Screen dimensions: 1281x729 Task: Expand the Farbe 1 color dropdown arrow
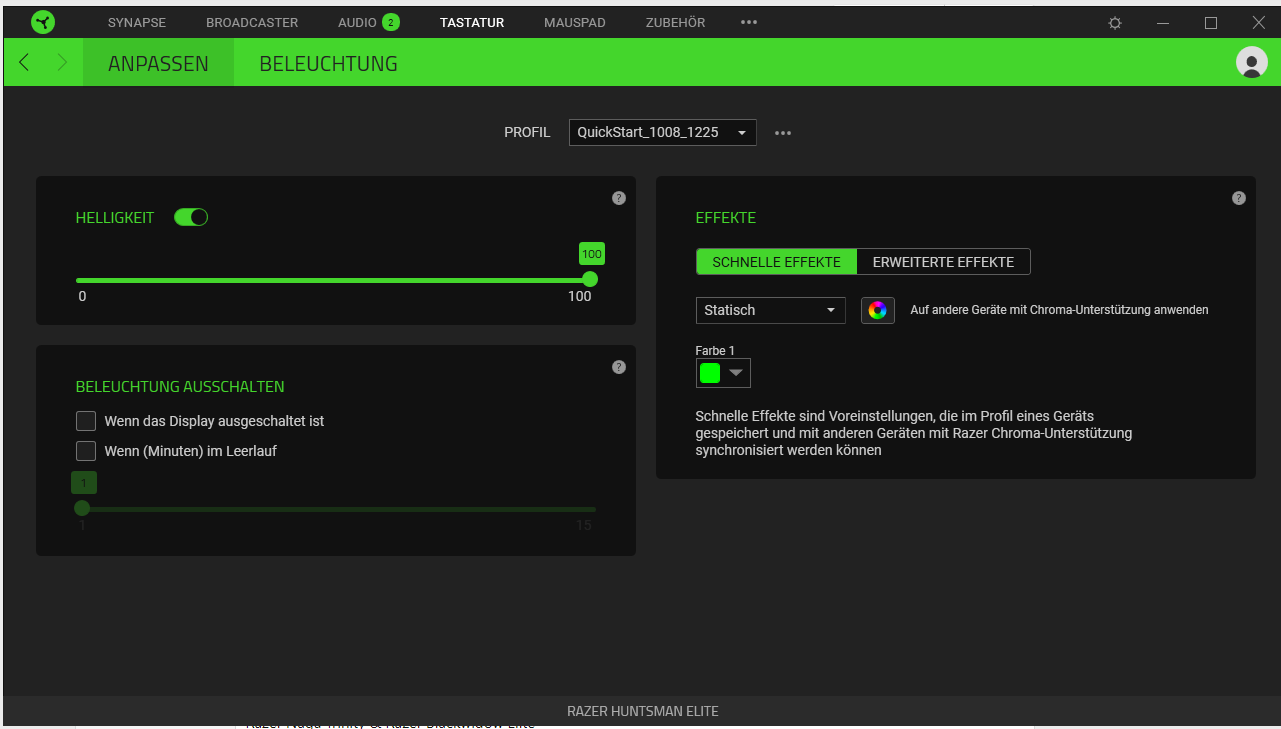click(x=736, y=373)
